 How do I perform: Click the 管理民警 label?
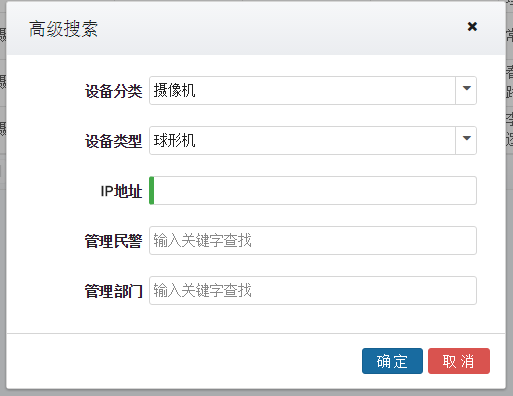pos(113,241)
